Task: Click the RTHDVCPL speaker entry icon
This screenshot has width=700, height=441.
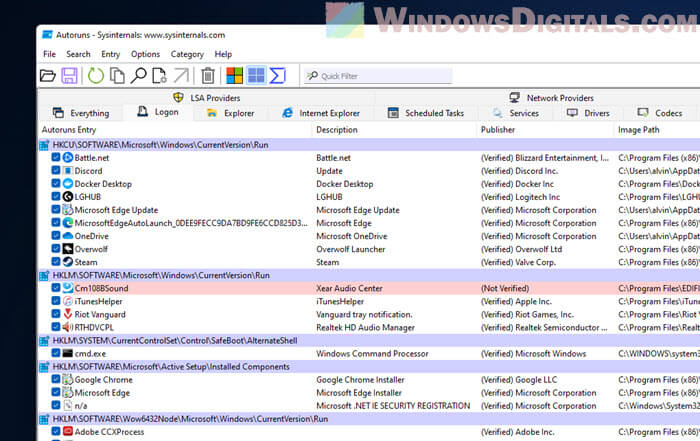Action: (x=68, y=327)
